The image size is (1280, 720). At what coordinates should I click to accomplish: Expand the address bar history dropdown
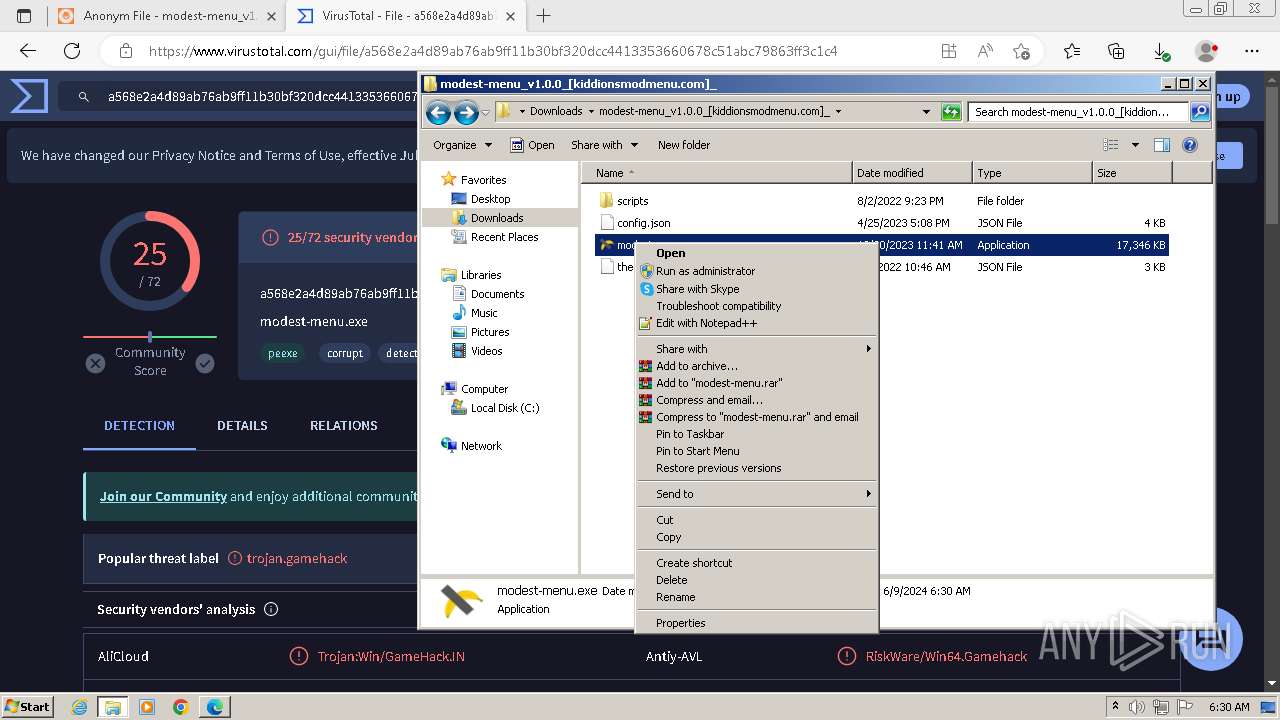pyautogui.click(x=926, y=112)
